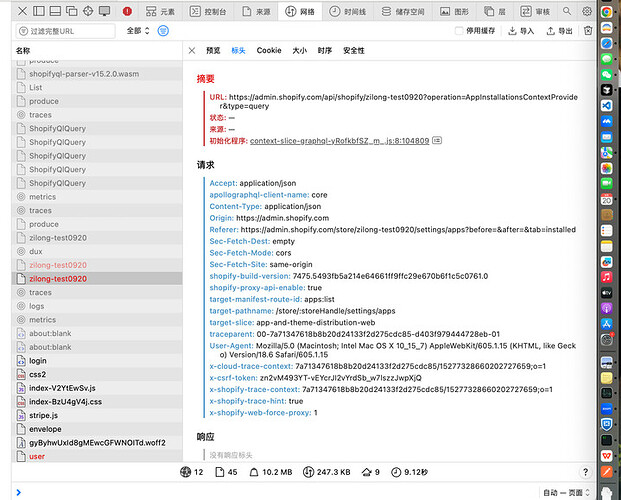Select the selected red zilong-test0920 request
The height and width of the screenshot is (500, 621).
pos(97,279)
